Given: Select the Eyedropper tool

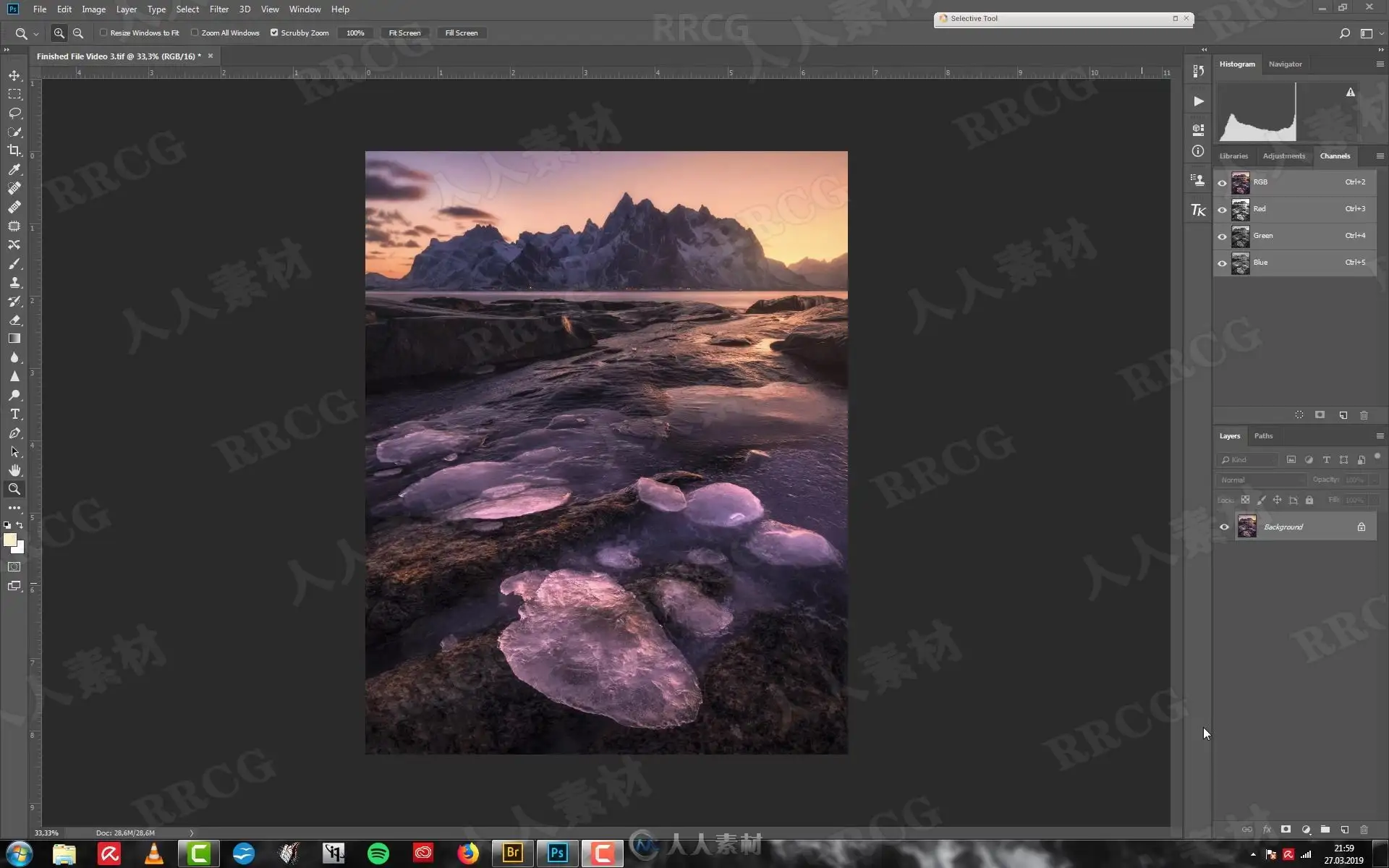Looking at the screenshot, I should [x=14, y=169].
